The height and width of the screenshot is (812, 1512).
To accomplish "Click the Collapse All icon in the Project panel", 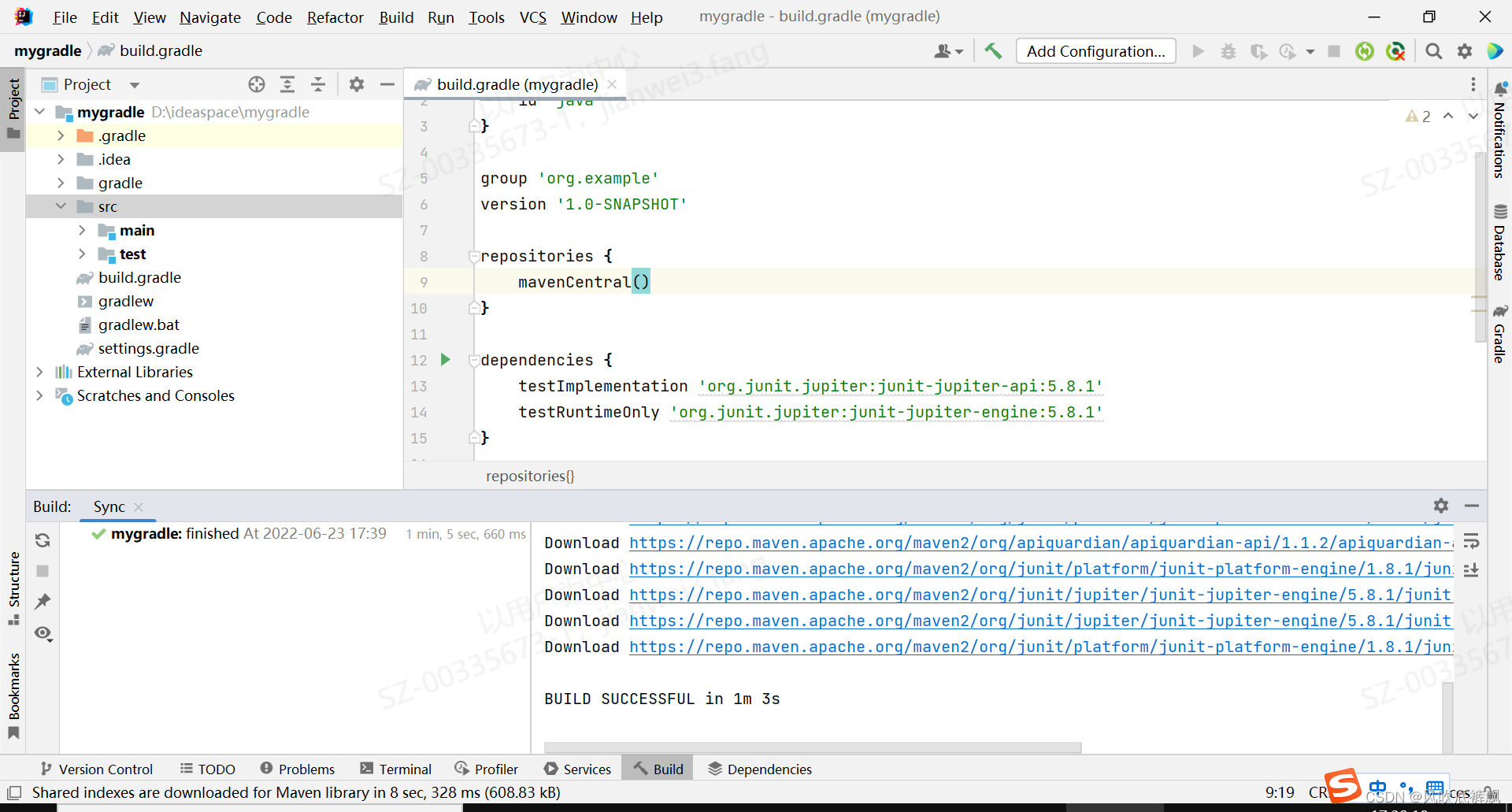I will (318, 84).
